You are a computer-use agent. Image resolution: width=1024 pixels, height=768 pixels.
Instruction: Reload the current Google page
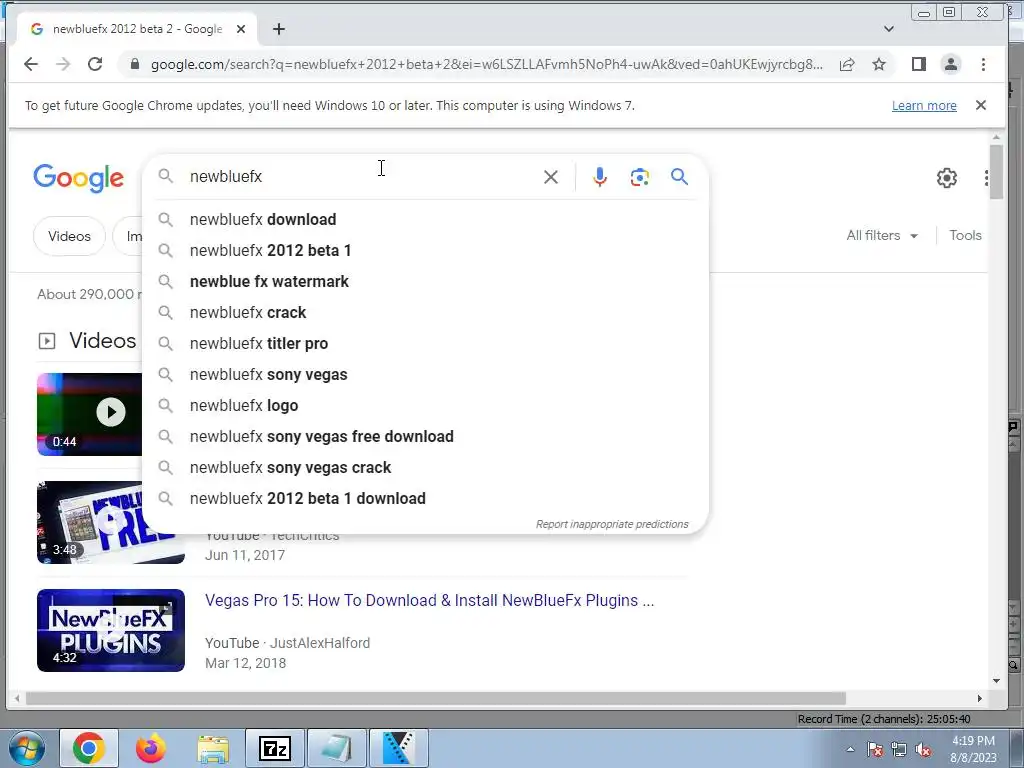point(95,64)
